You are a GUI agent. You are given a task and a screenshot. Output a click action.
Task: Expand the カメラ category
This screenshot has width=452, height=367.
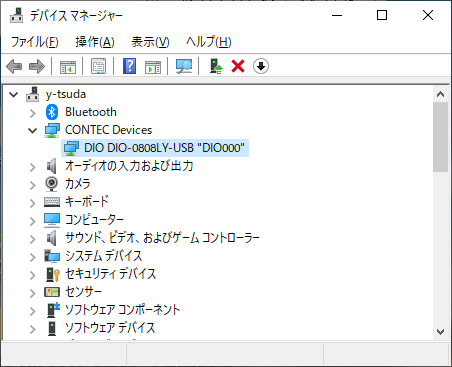click(33, 185)
